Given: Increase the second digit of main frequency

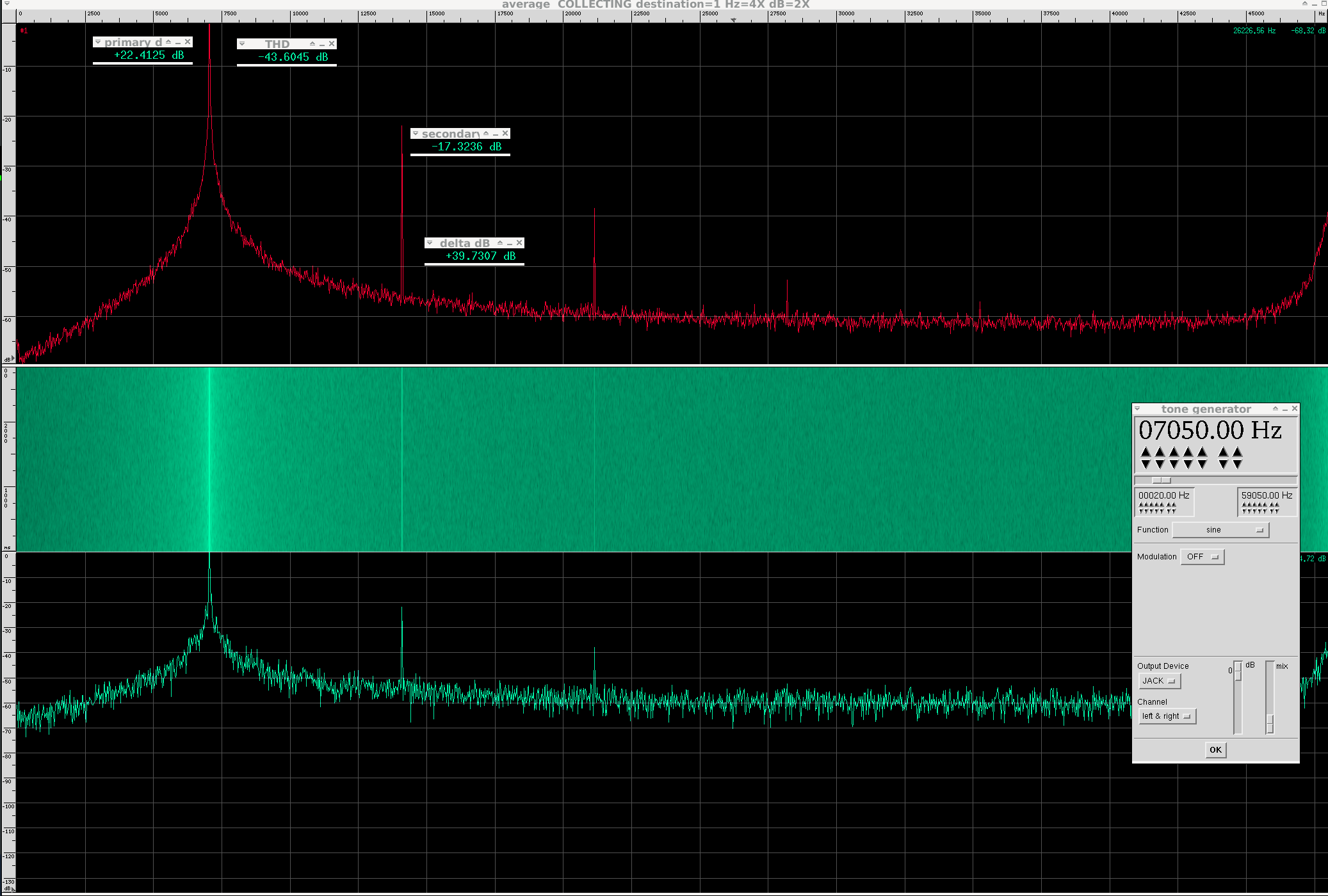Looking at the screenshot, I should (1160, 452).
